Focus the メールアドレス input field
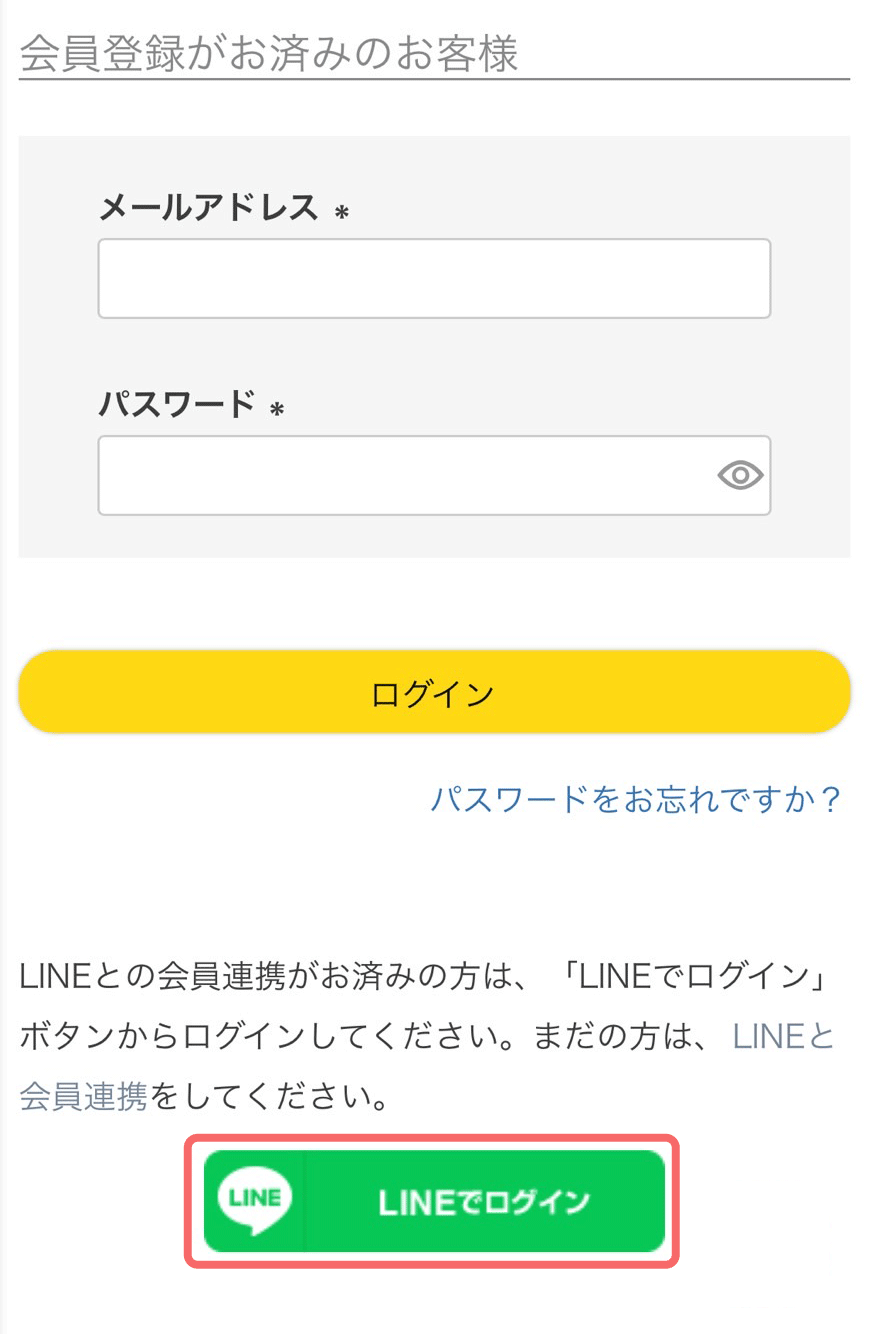The image size is (869, 1334). coord(433,278)
